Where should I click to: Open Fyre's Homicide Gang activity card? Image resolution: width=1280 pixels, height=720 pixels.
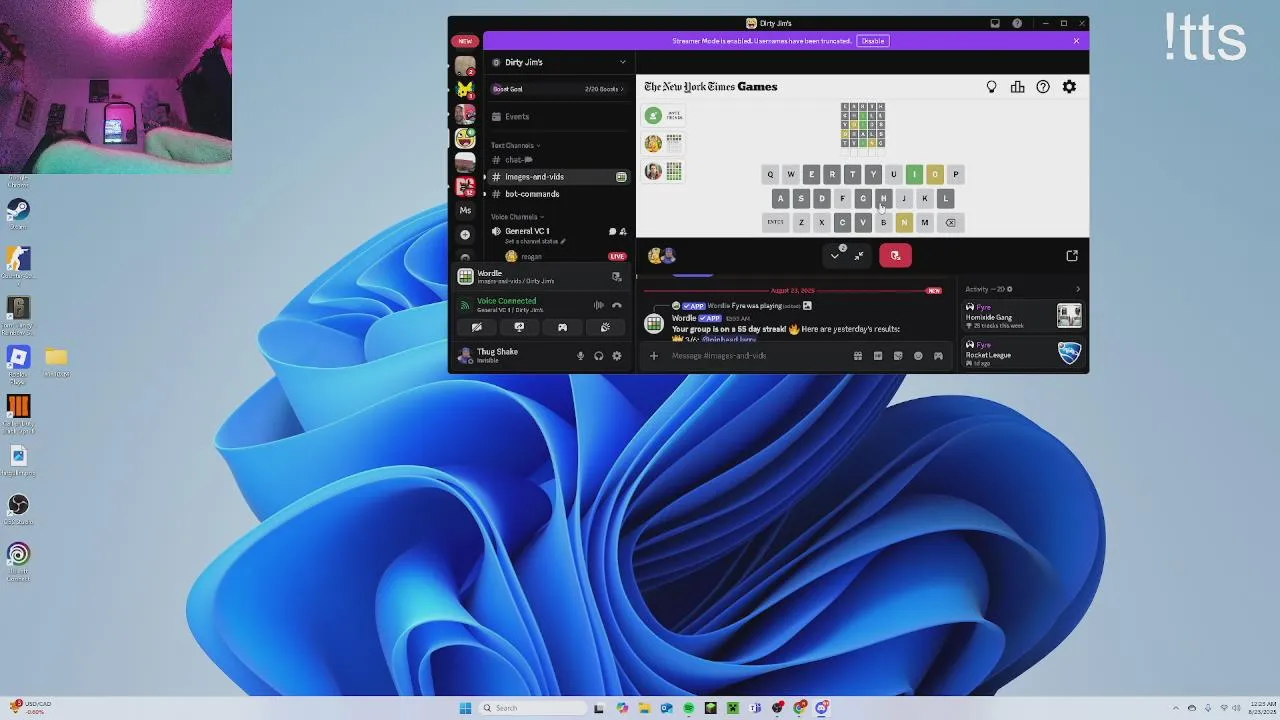click(x=1023, y=316)
